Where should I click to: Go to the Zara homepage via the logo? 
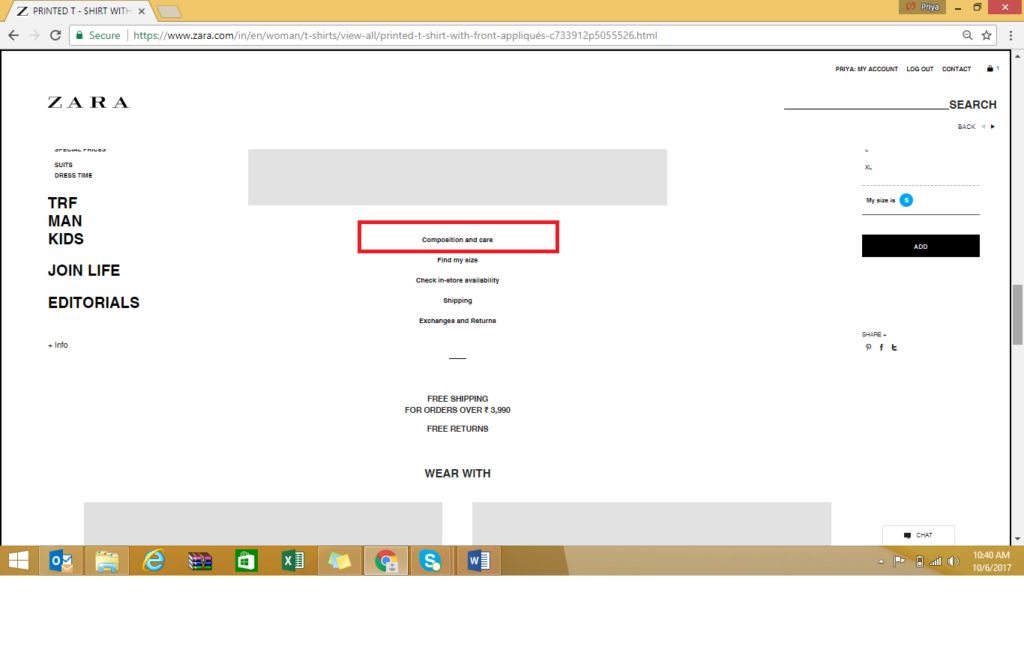click(88, 103)
